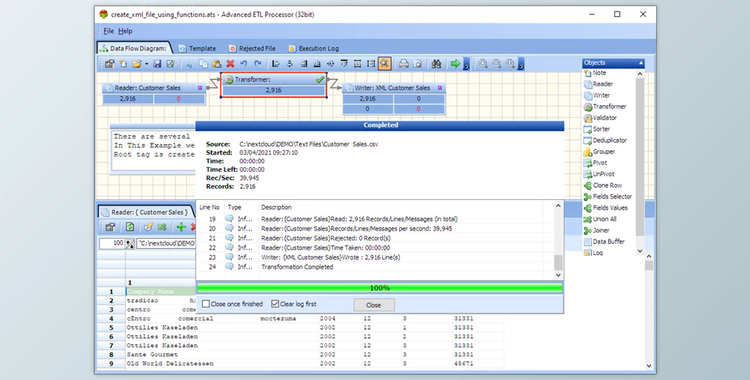This screenshot has width=750, height=380.
Task: Click the Open folder toolbar icon
Action: [x=137, y=64]
